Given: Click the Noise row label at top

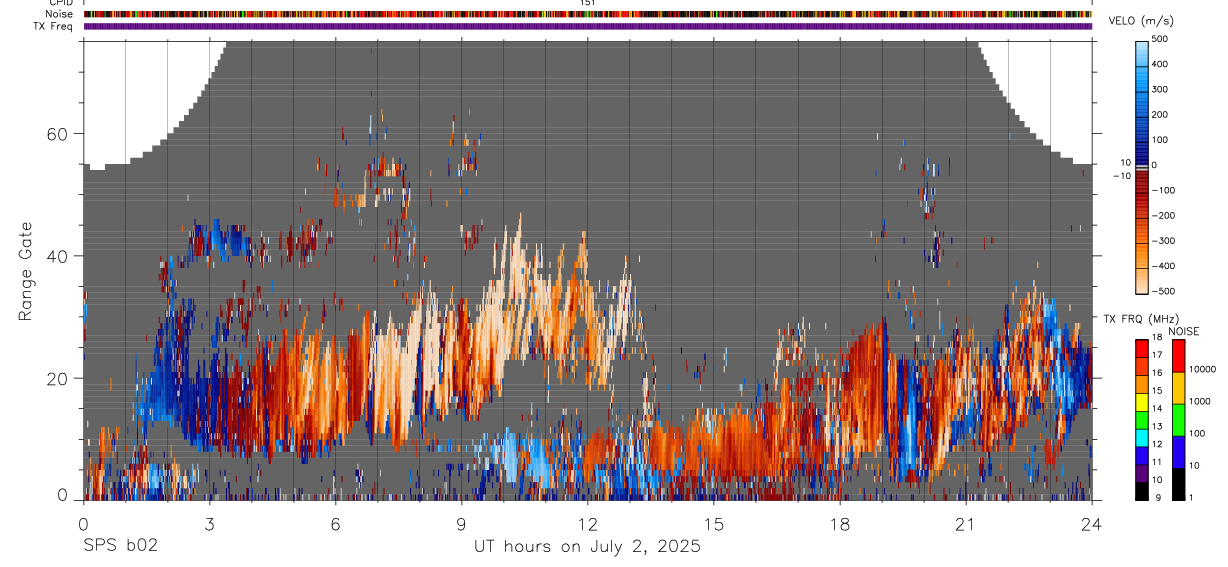Looking at the screenshot, I should tap(59, 14).
